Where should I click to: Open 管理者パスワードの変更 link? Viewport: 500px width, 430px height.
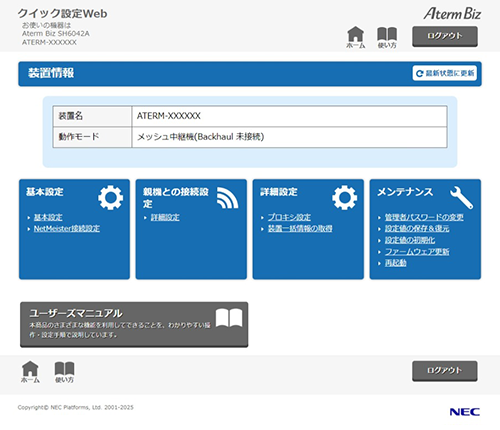[x=424, y=217]
